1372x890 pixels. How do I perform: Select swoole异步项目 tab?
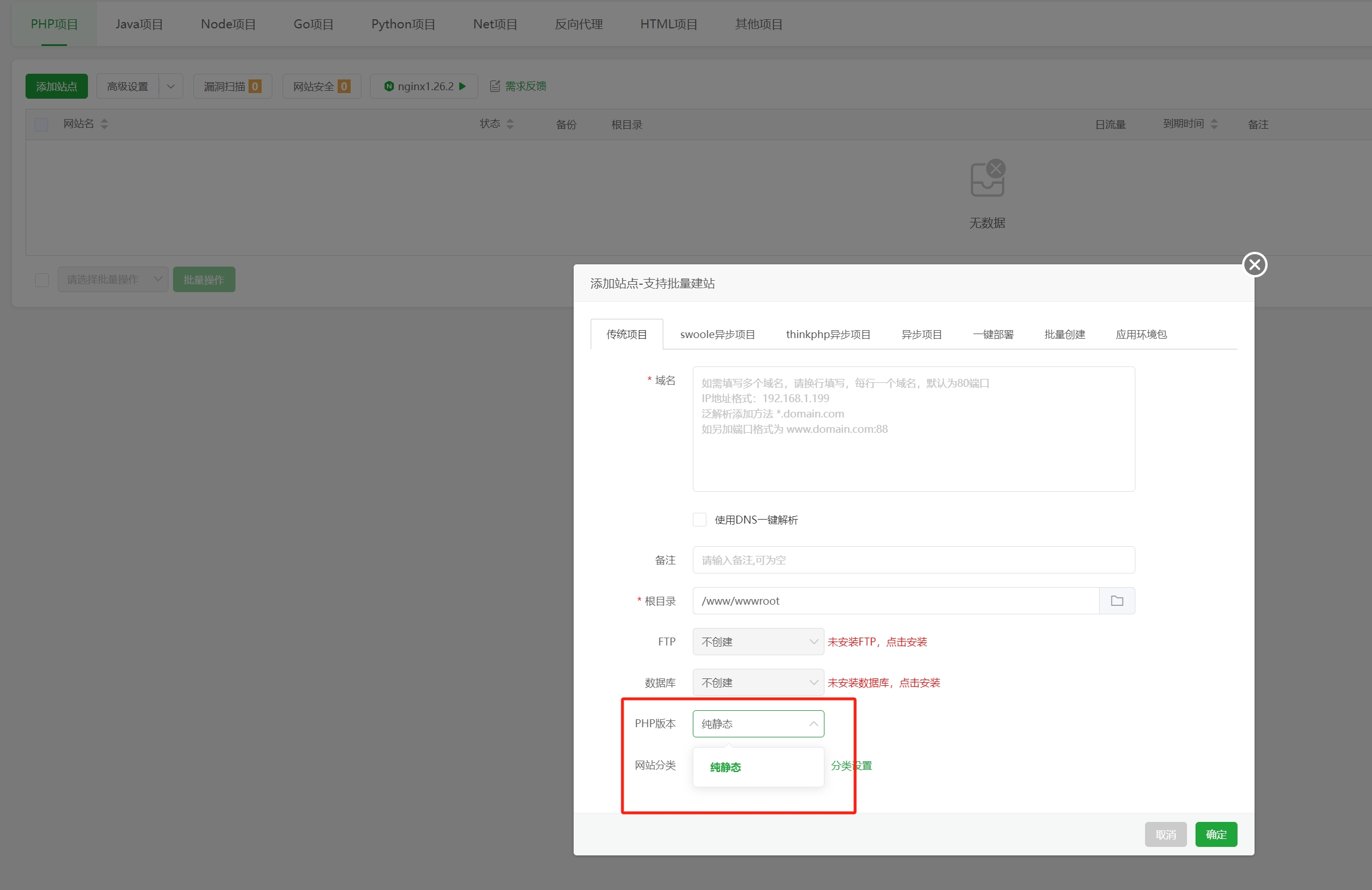tap(717, 334)
